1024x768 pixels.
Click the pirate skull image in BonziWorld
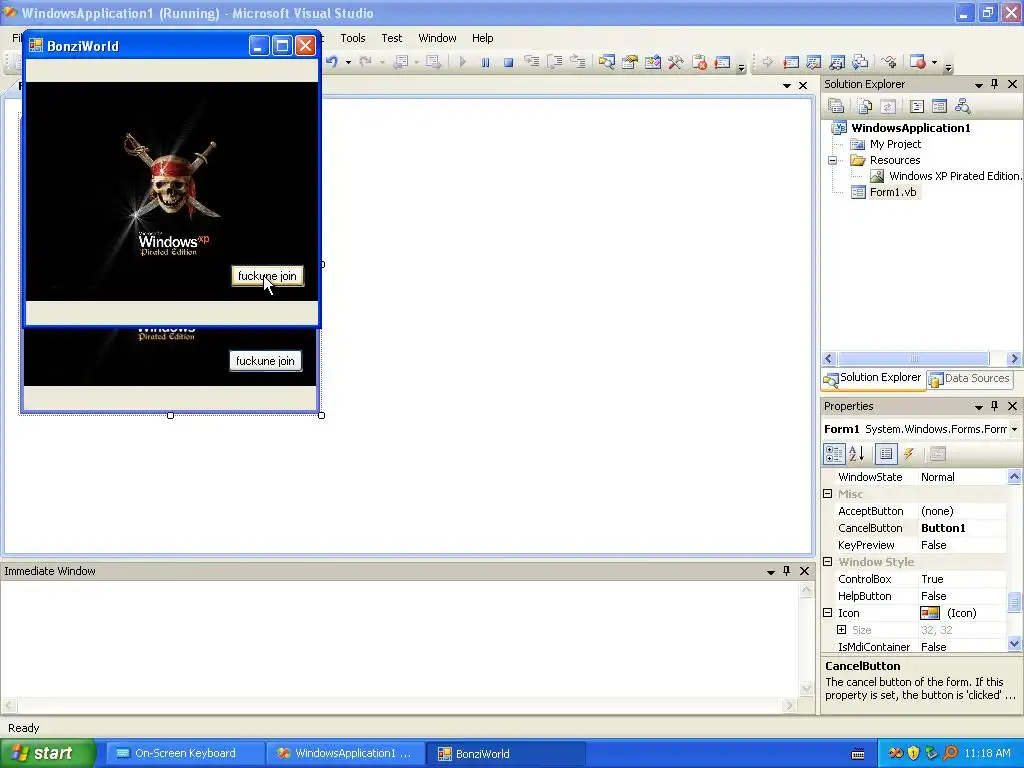coord(171,179)
